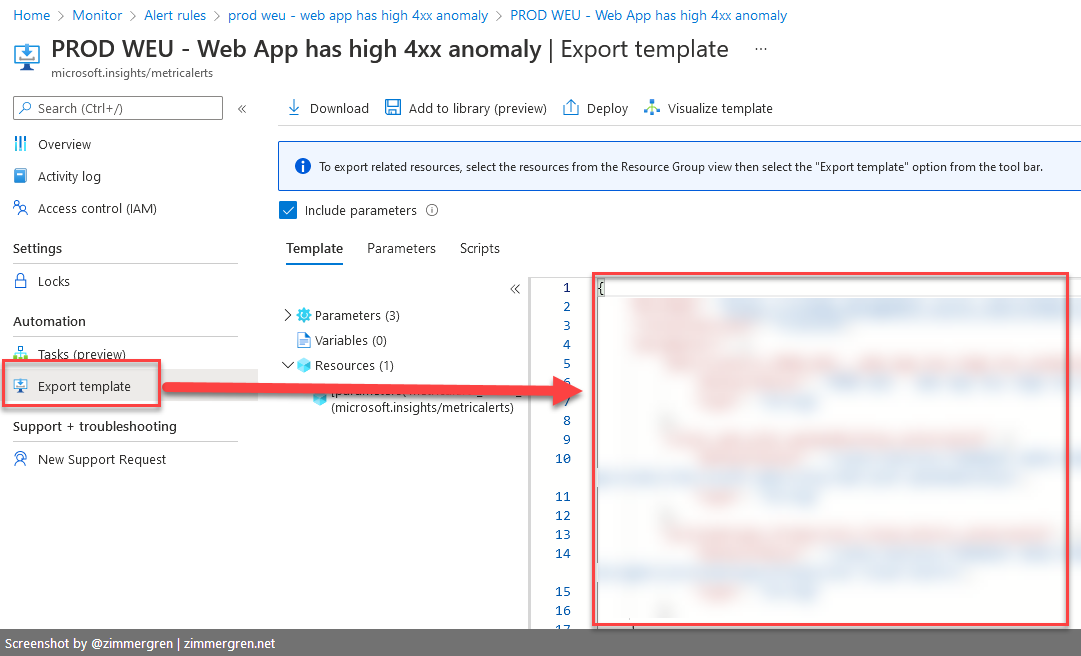Go to Monitor breadcrumb link

(97, 15)
